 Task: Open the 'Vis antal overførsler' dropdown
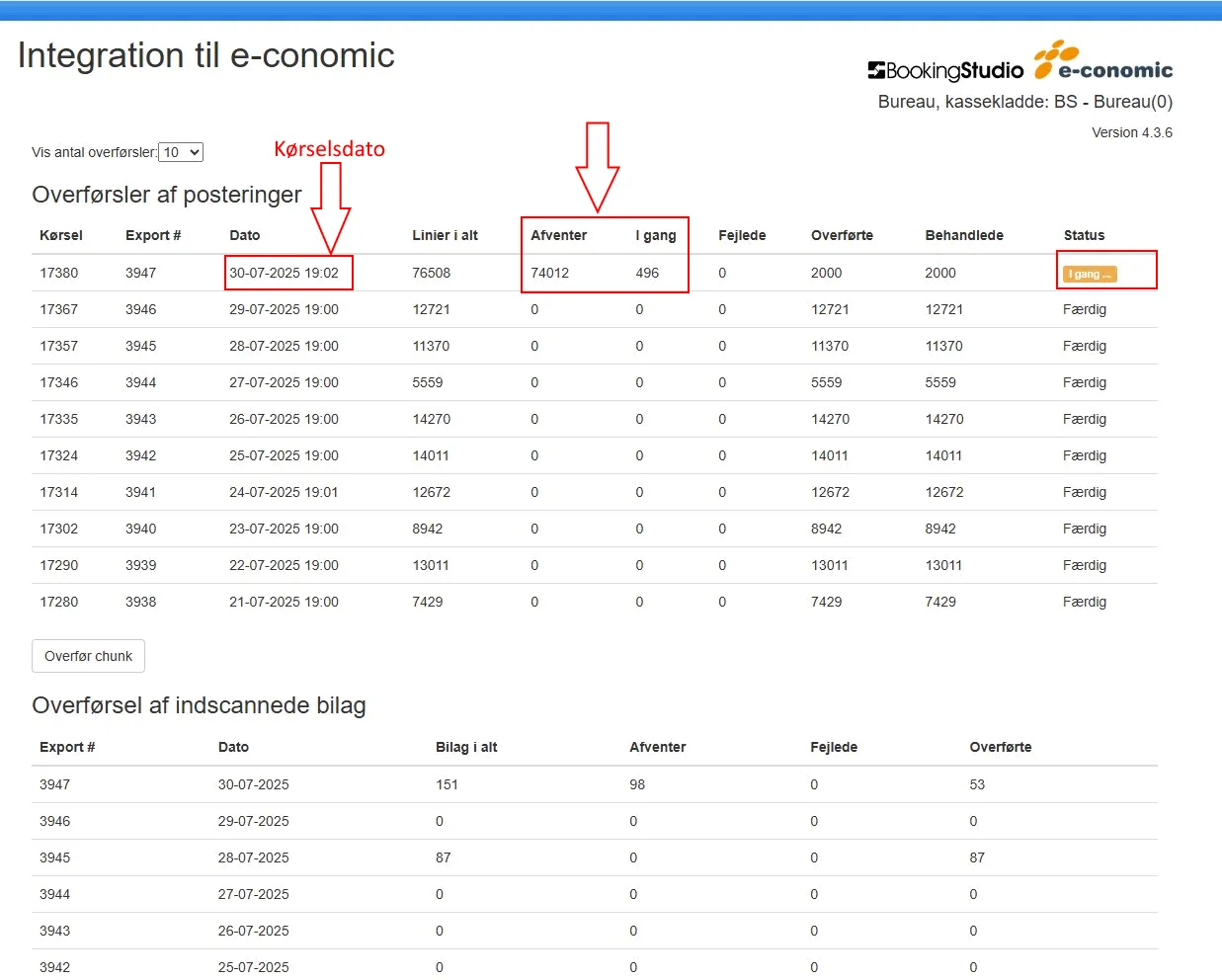181,152
